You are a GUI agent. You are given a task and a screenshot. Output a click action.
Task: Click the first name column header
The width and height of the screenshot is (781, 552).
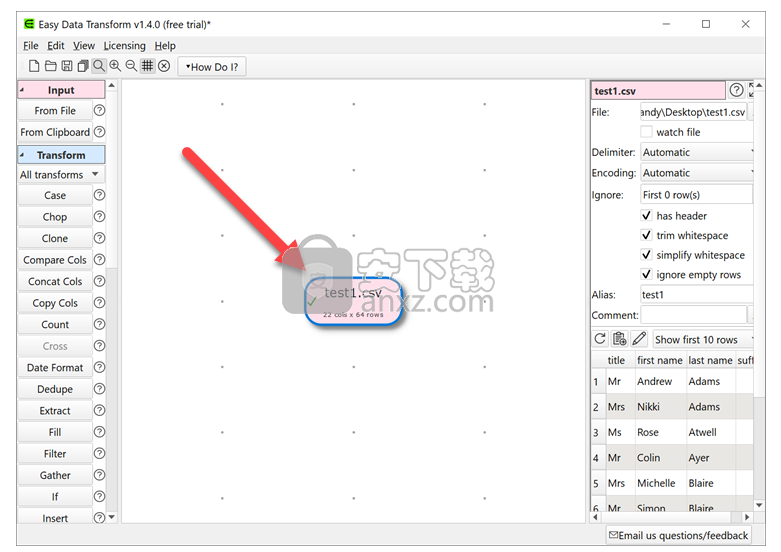(x=659, y=360)
